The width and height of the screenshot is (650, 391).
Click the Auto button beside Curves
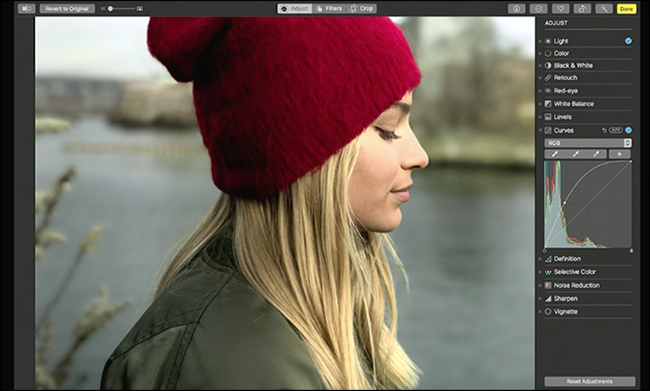[x=616, y=130]
